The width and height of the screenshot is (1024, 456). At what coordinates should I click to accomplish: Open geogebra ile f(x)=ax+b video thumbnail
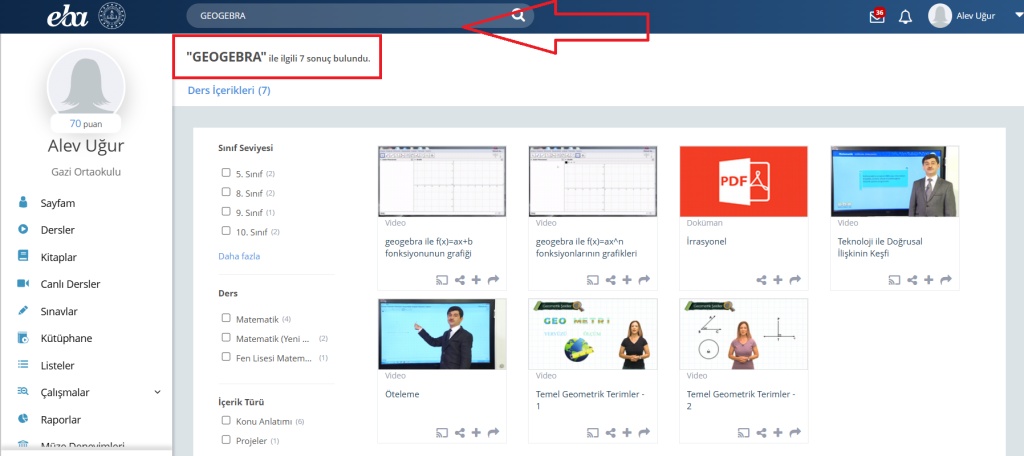click(x=442, y=181)
